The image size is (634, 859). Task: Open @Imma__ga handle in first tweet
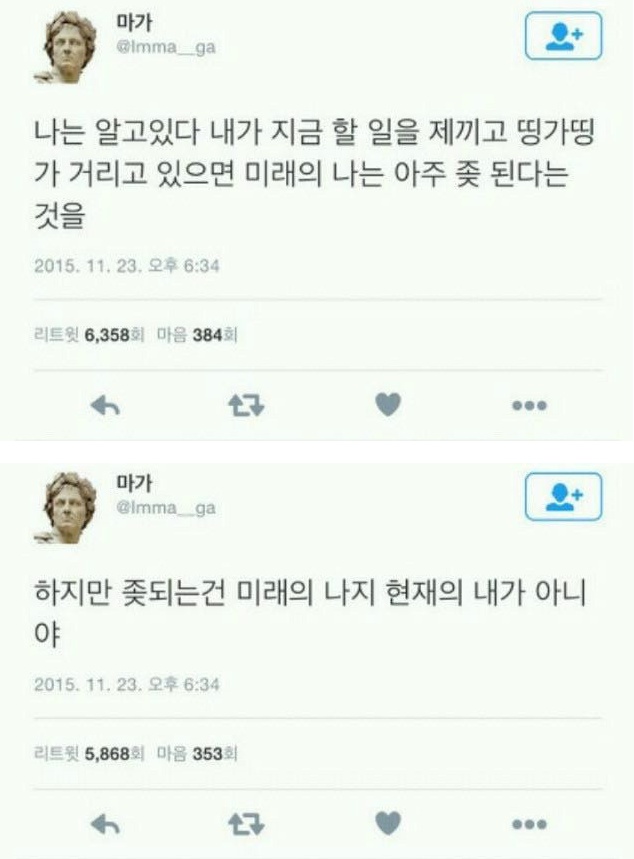coord(165,48)
